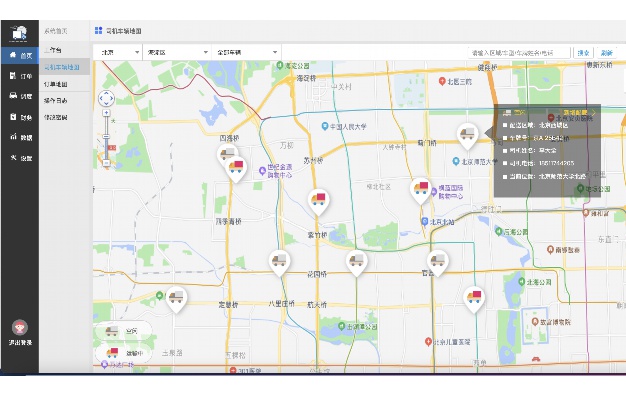
Task: Select the gray truck marker left of 定慧桥
Action: tap(176, 299)
